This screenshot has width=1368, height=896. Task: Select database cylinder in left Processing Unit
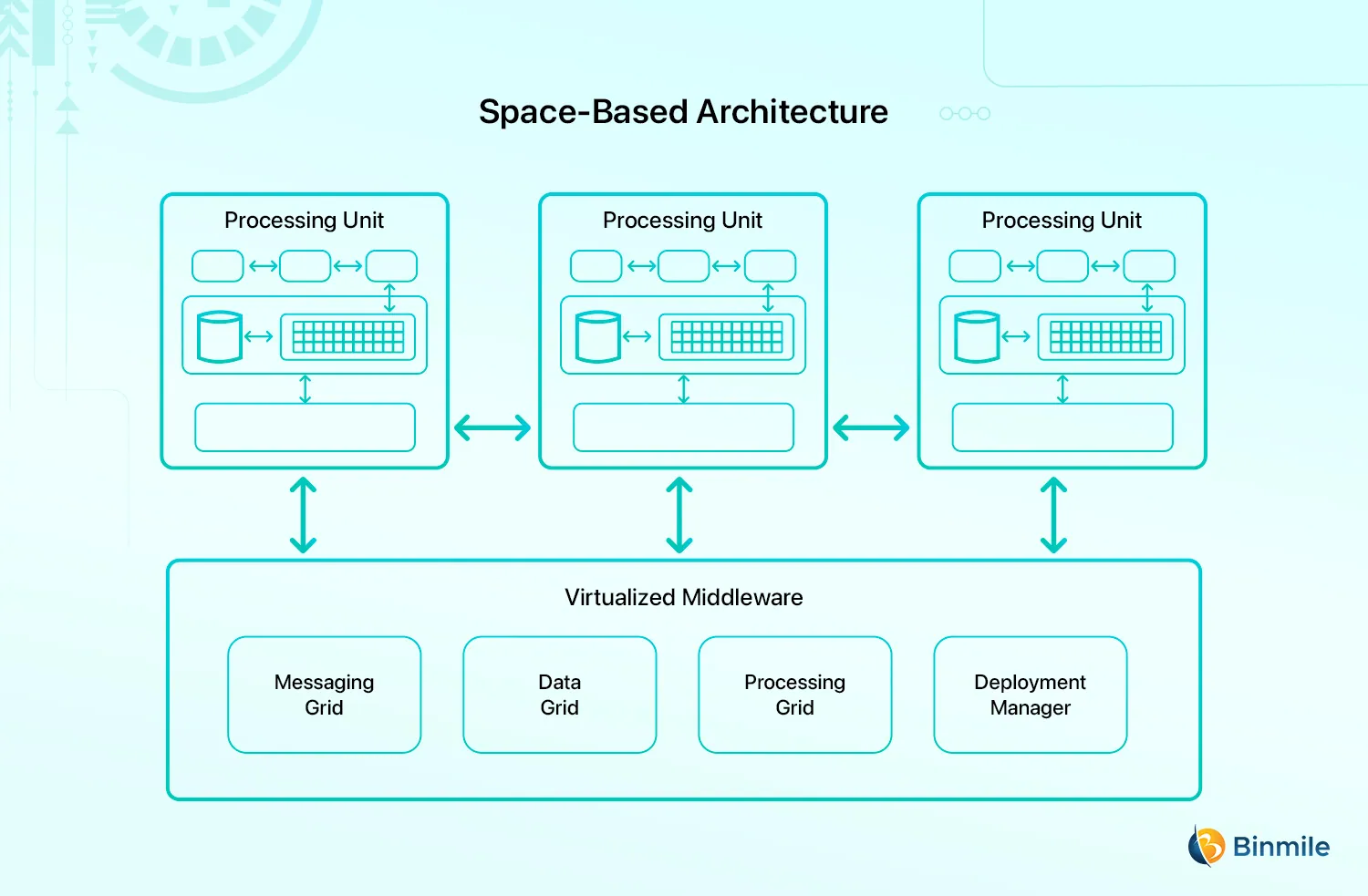(x=220, y=337)
